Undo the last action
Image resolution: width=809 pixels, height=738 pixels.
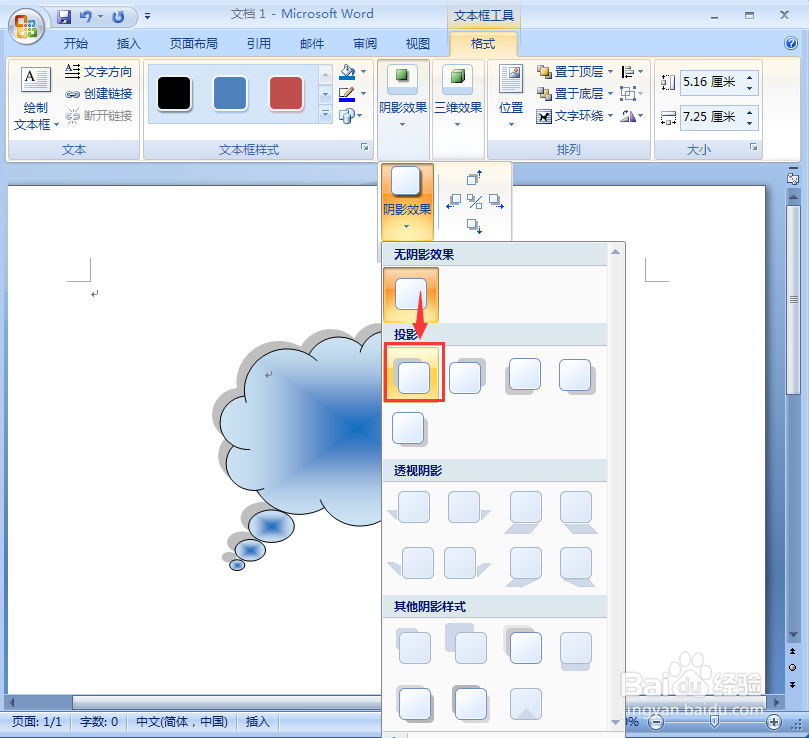click(86, 17)
